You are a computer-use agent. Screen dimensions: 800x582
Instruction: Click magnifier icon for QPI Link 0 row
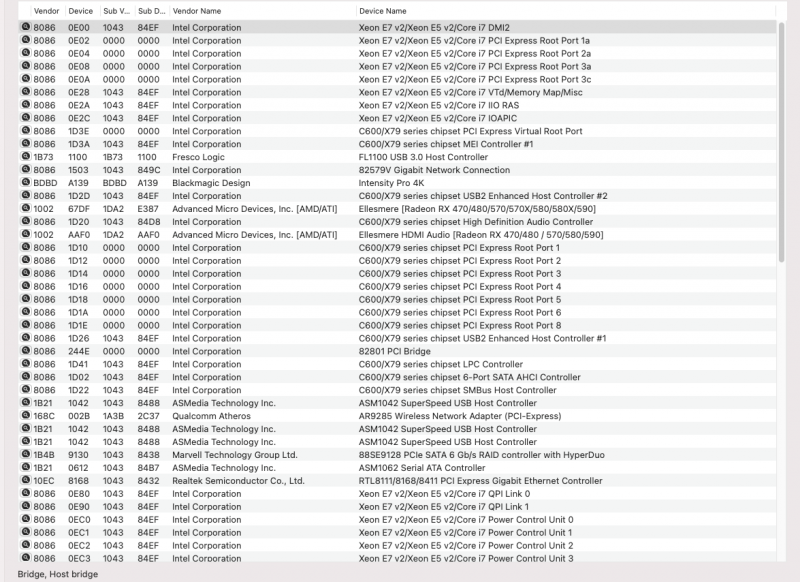[x=26, y=493]
